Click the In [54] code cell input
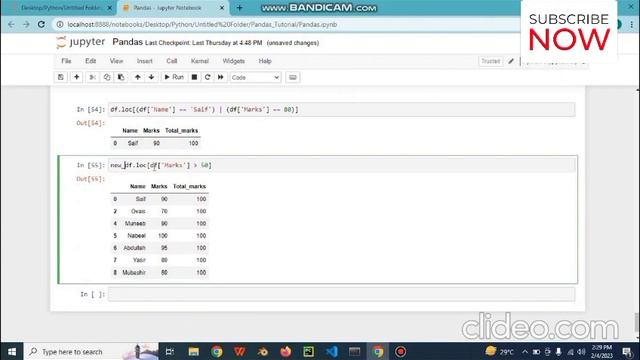Viewport: 640px width, 360px height. click(x=342, y=109)
